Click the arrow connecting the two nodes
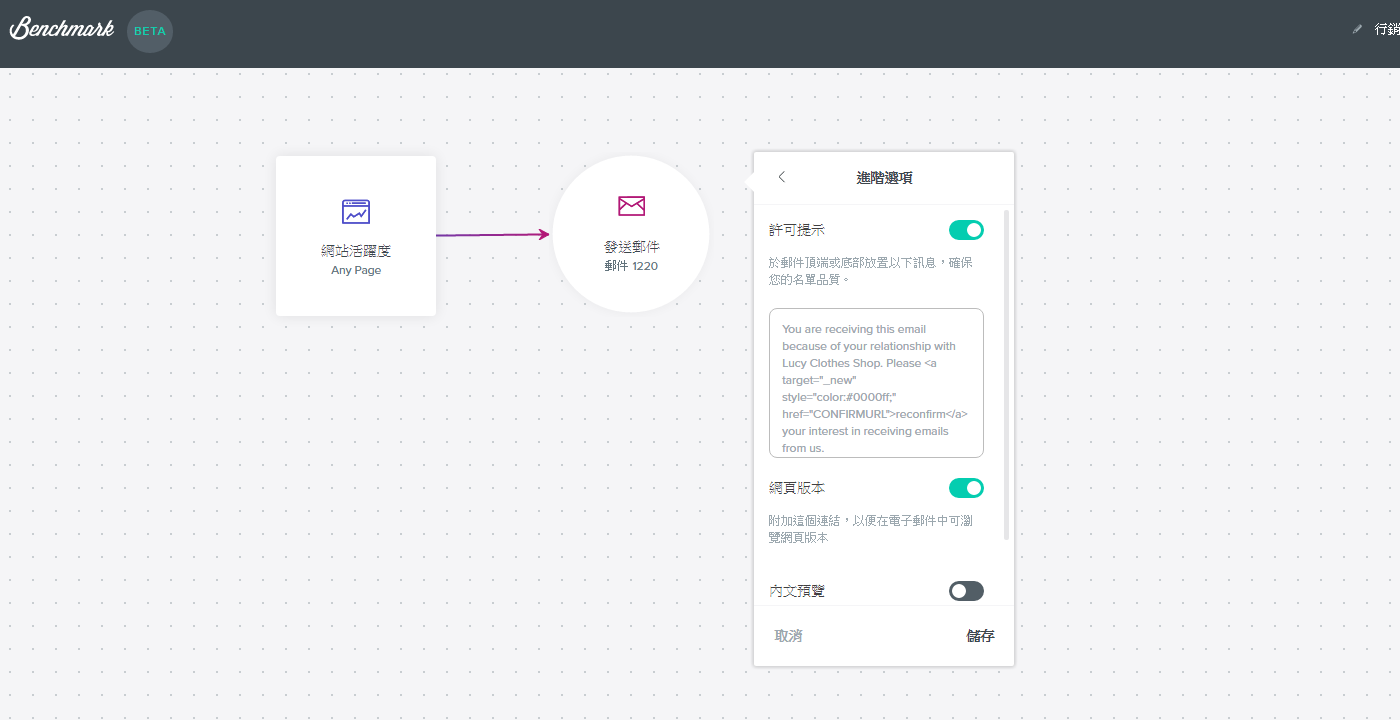 click(493, 235)
